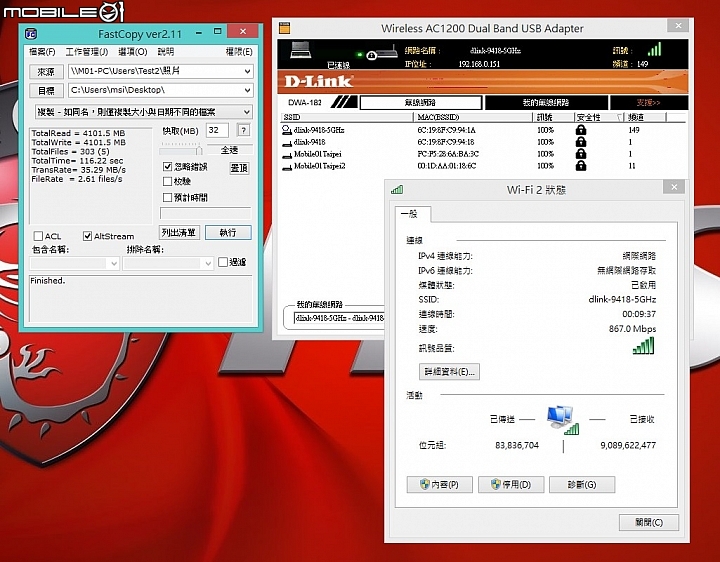The image size is (720, 562).
Task: Select the dlink-9418 network name
Action: click(309, 142)
